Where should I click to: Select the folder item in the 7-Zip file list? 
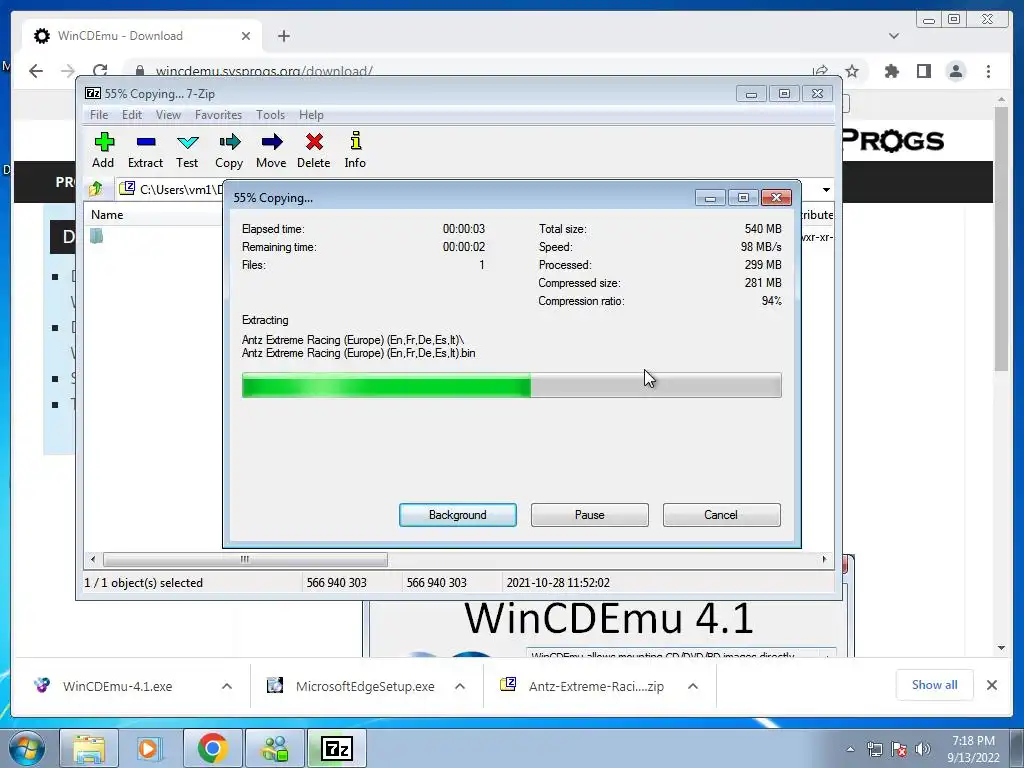[97, 236]
